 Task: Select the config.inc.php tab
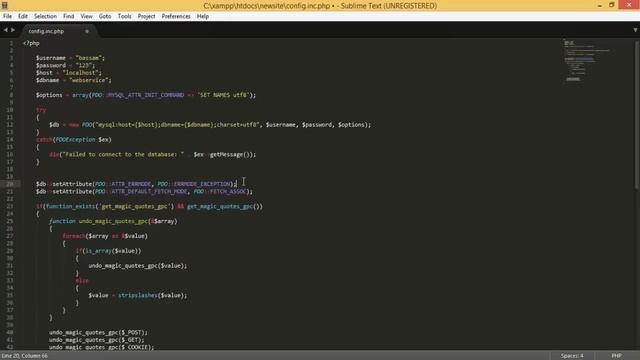point(46,31)
